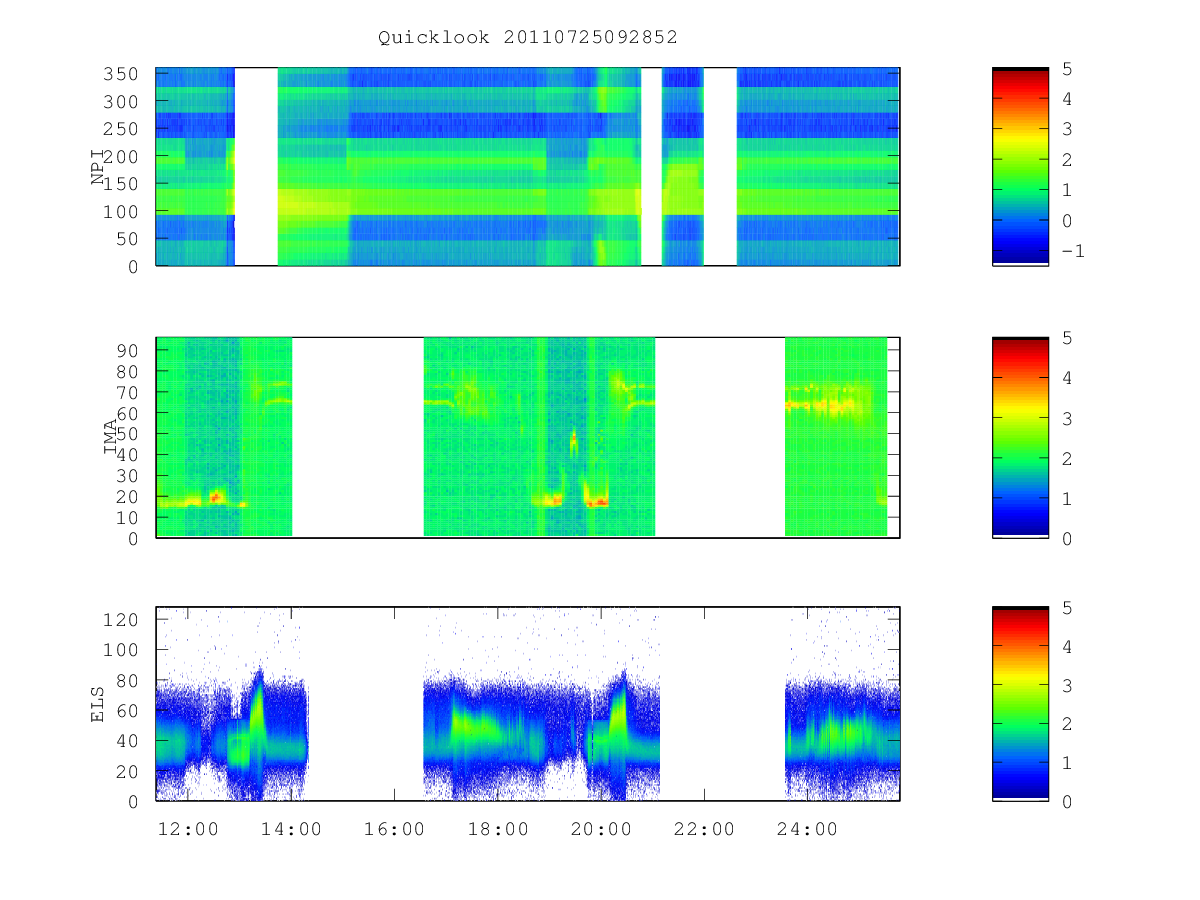This screenshot has width=1200, height=900.
Task: Click the IMA spectrogram panel
Action: (528, 437)
